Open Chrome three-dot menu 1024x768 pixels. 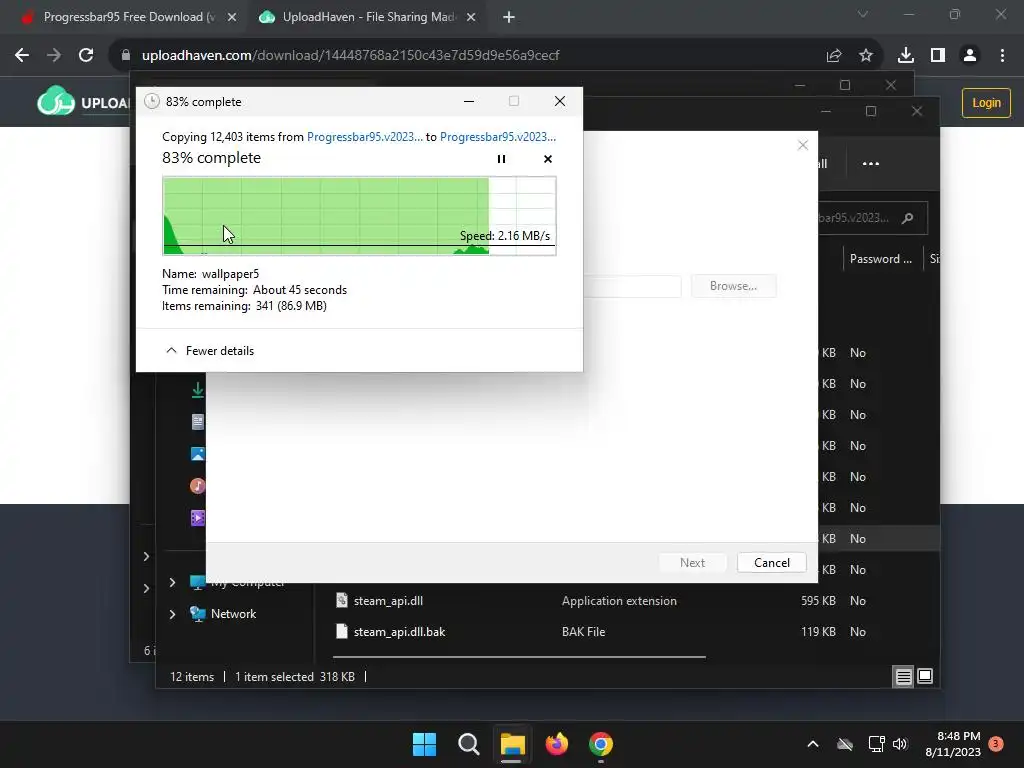[1002, 56]
